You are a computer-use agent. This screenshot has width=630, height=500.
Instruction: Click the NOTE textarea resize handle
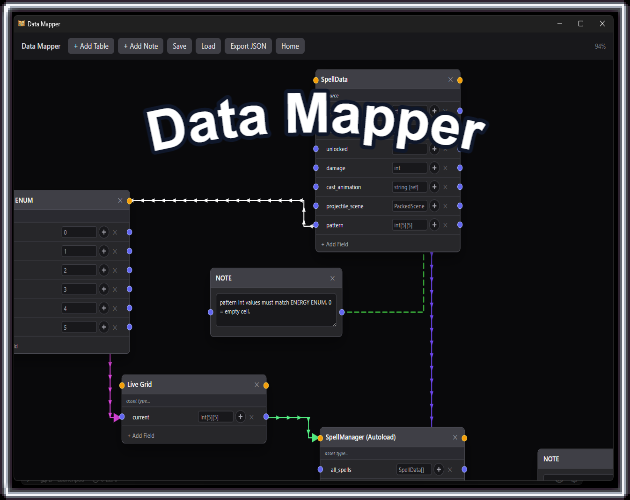pyautogui.click(x=334, y=324)
